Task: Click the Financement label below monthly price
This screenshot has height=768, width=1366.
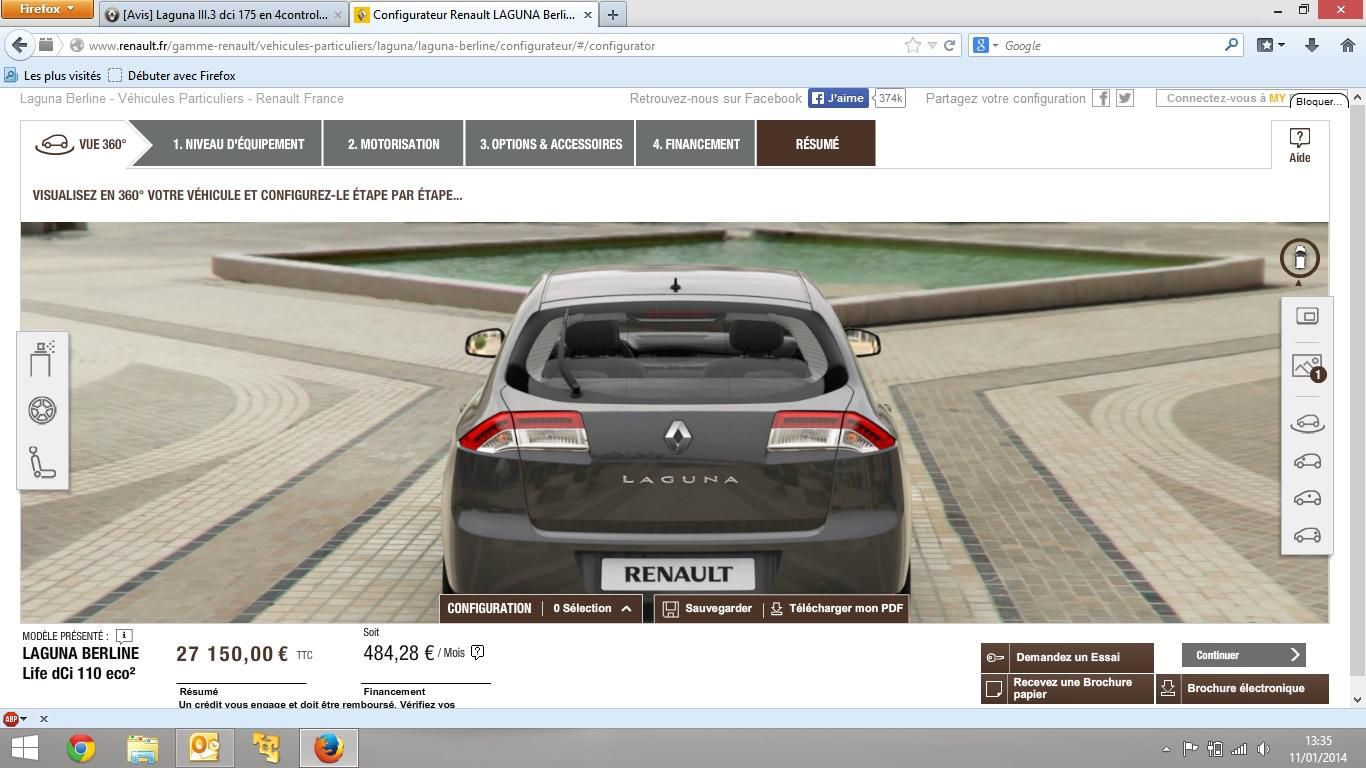Action: click(x=394, y=691)
